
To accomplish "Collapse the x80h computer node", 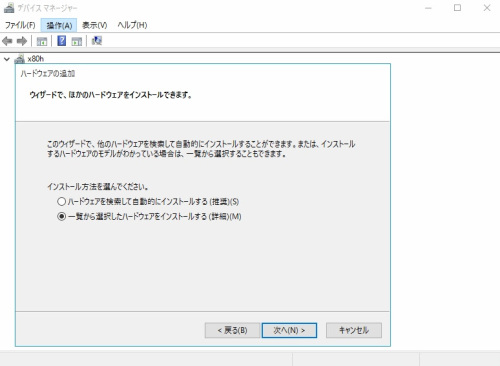I will click(x=7, y=59).
